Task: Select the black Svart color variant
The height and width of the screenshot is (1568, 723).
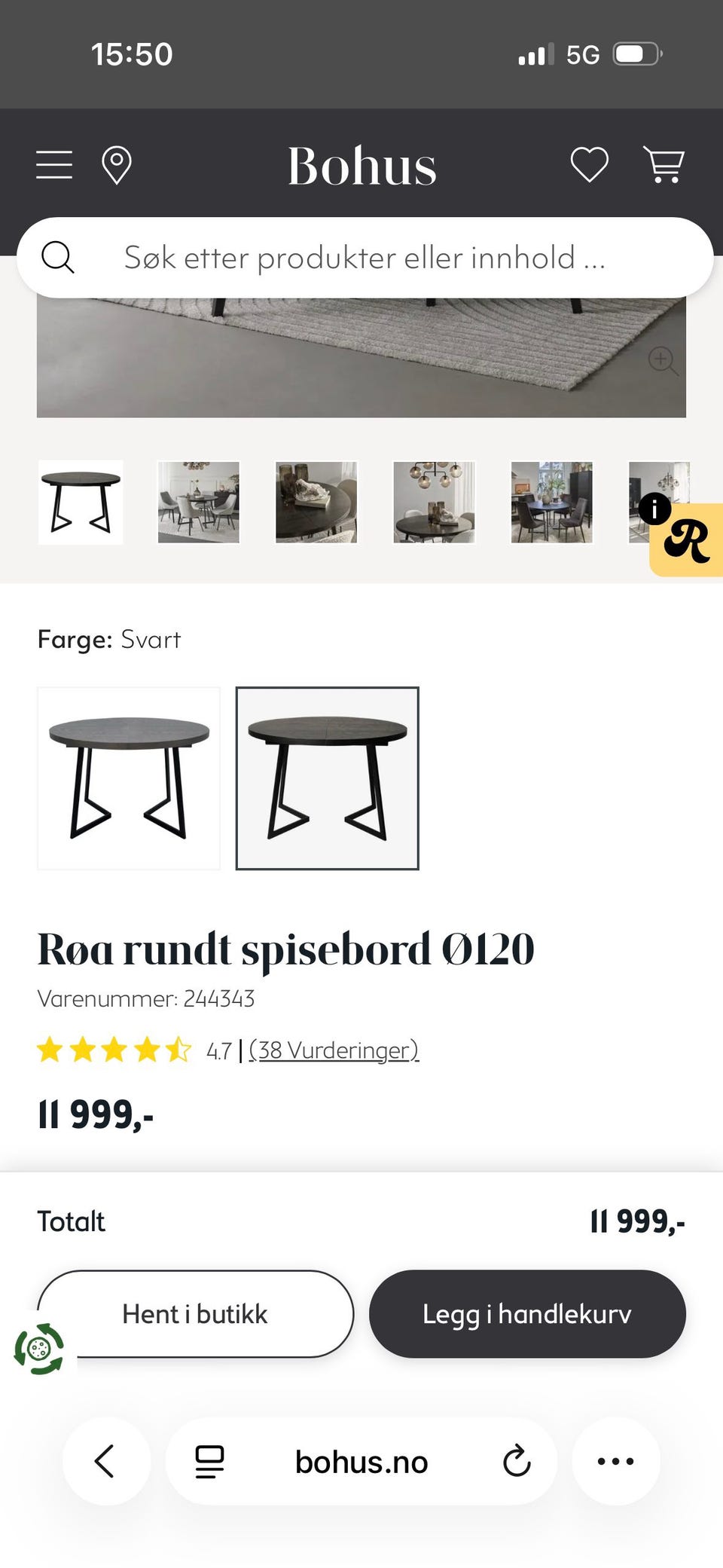Action: [328, 778]
